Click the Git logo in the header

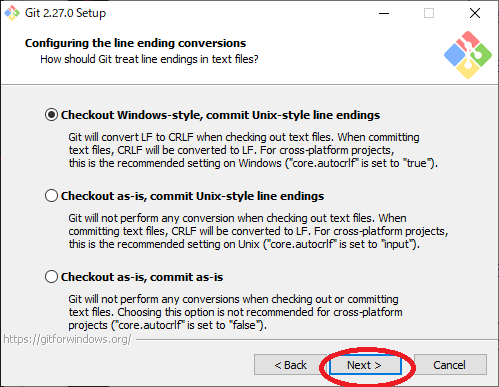[468, 55]
